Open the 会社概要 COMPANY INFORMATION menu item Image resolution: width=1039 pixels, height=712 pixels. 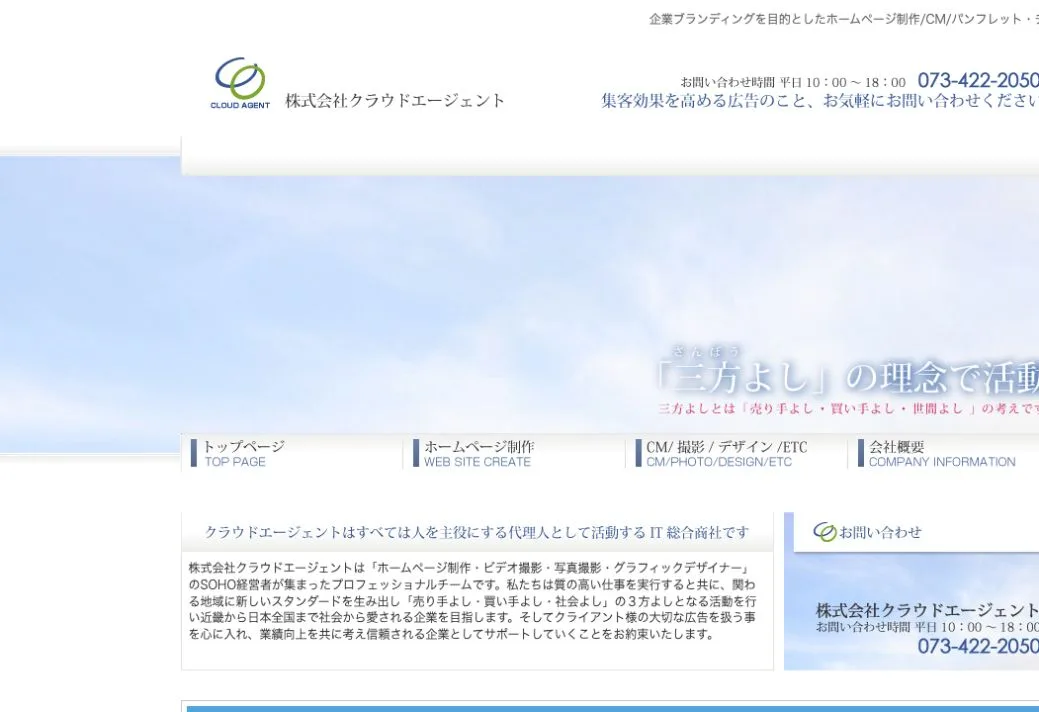click(944, 453)
